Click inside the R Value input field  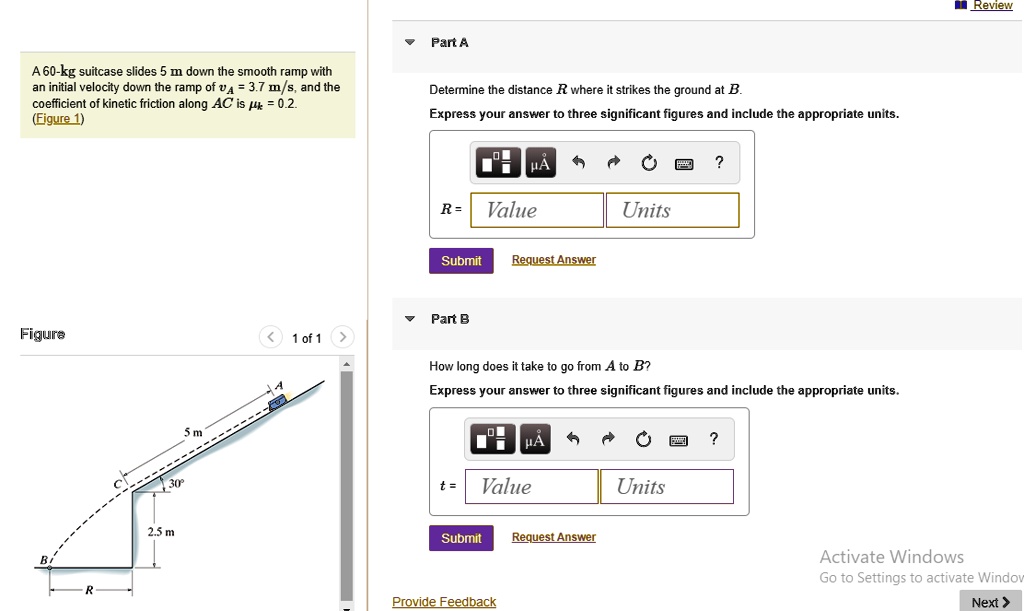[536, 210]
